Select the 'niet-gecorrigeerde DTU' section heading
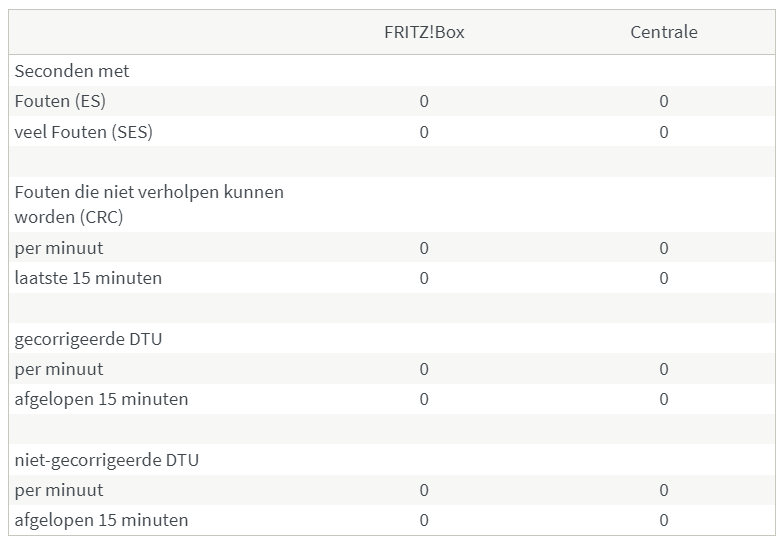Image resolution: width=782 pixels, height=542 pixels. [x=107, y=460]
